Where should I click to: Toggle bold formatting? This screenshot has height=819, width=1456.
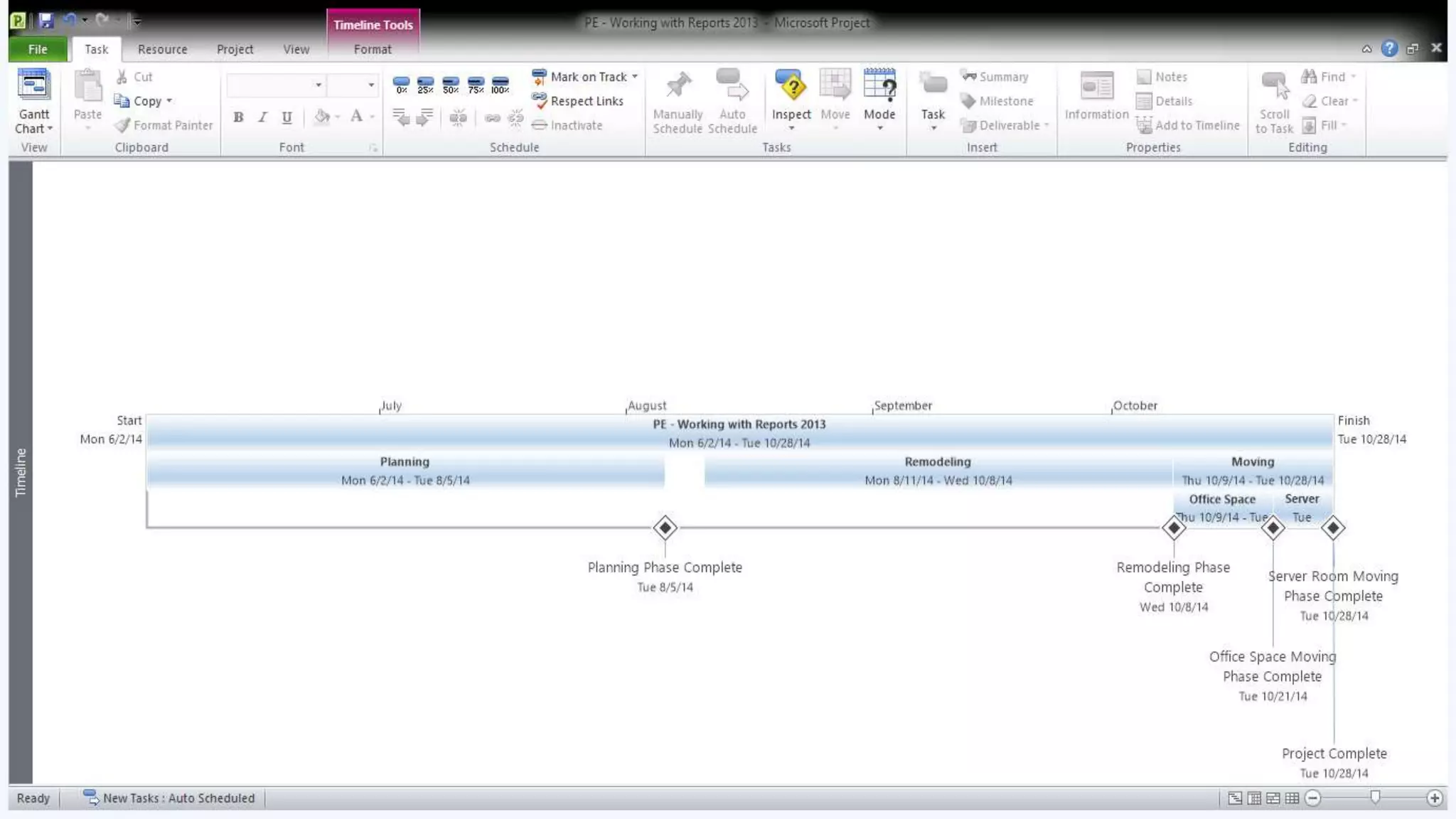pyautogui.click(x=239, y=117)
